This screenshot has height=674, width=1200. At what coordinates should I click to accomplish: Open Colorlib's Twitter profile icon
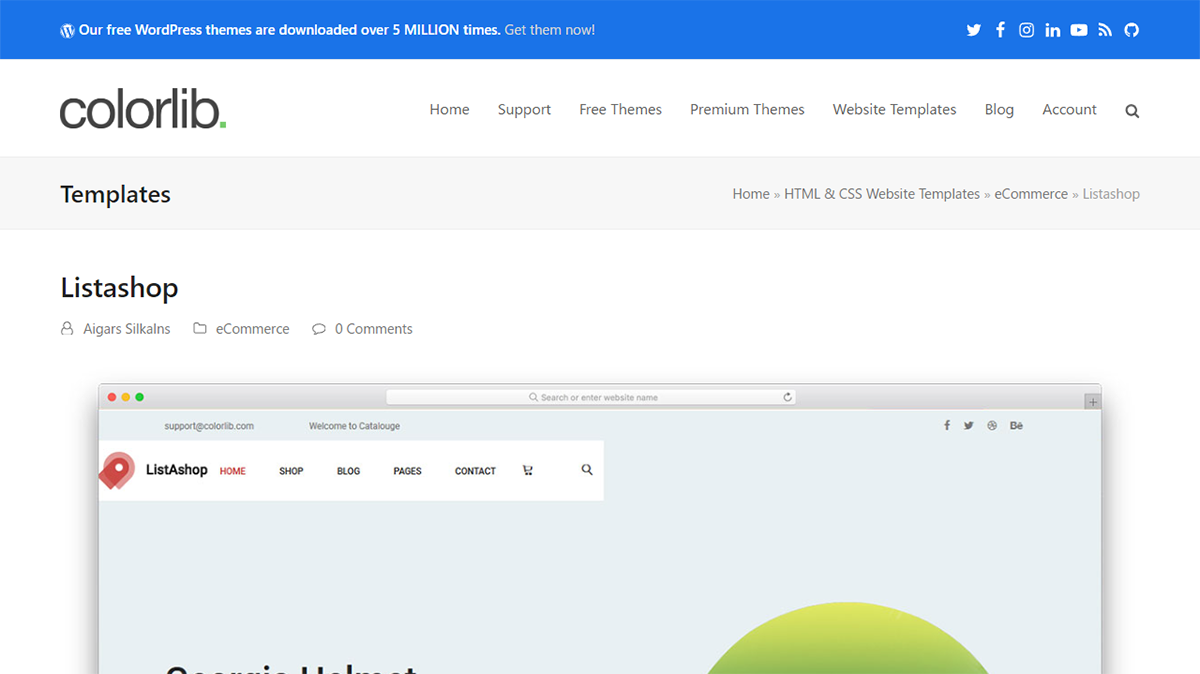point(973,29)
